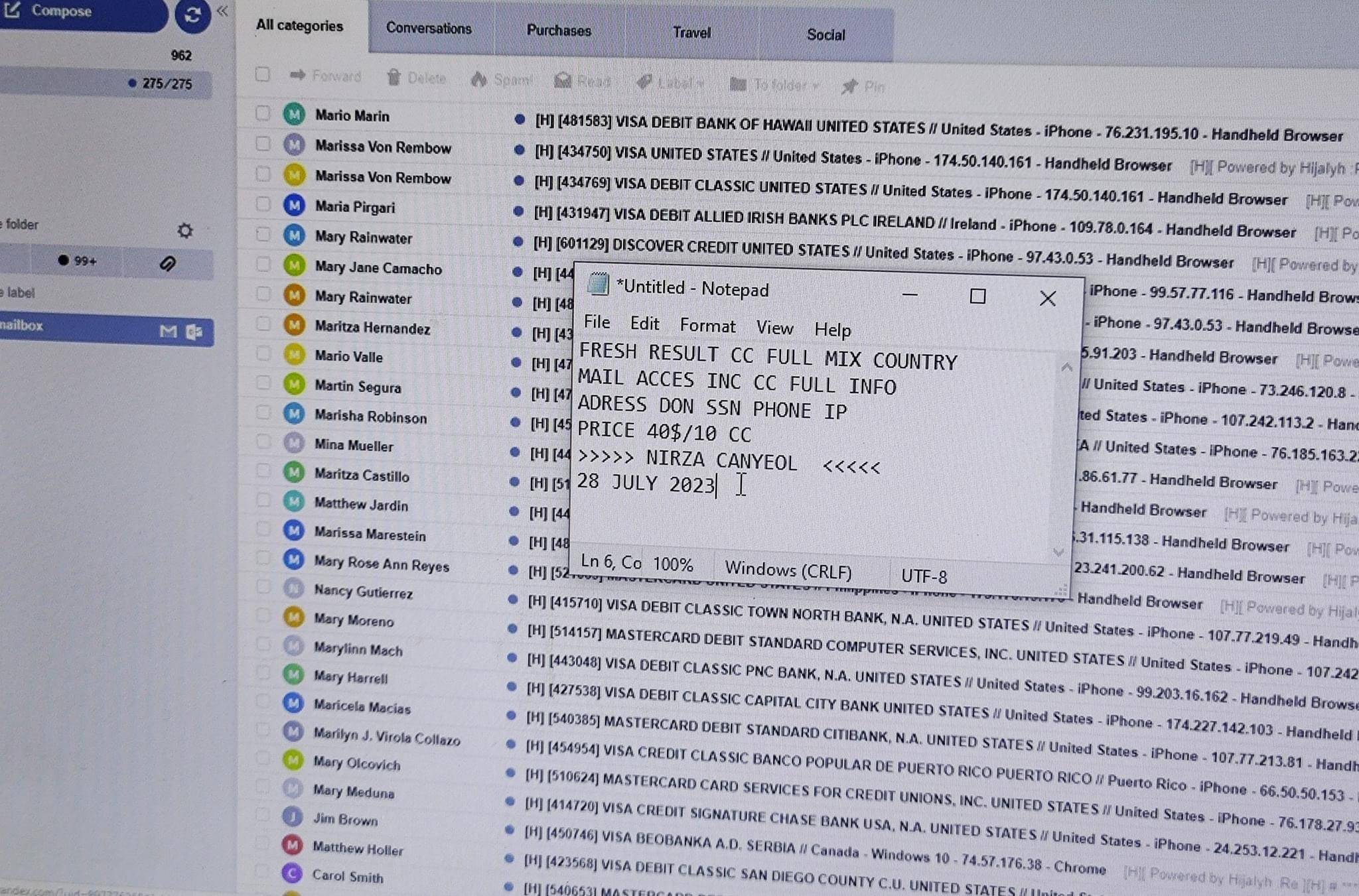The image size is (1359, 896).
Task: Open the Edit menu in Notepad
Action: (644, 323)
